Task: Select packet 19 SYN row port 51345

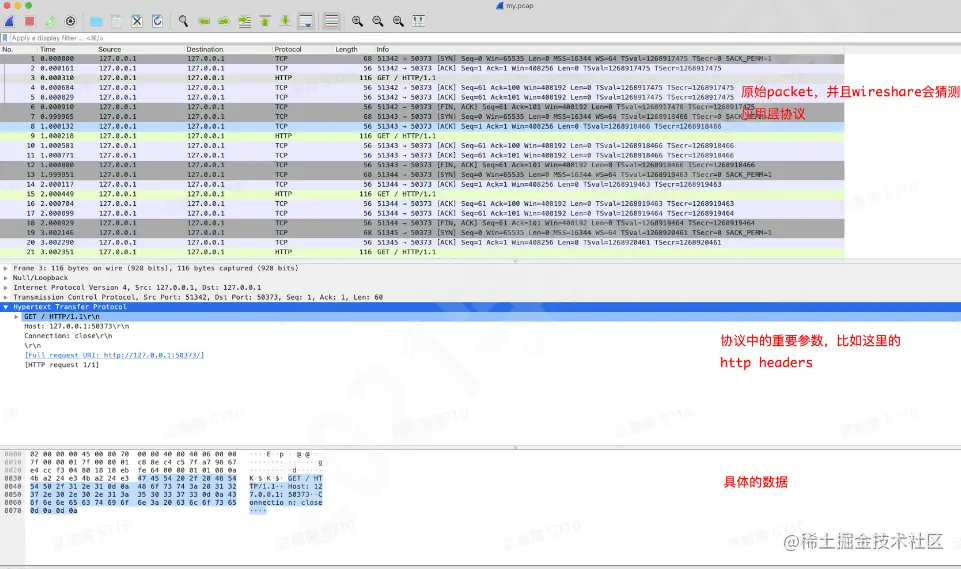Action: [x=422, y=233]
